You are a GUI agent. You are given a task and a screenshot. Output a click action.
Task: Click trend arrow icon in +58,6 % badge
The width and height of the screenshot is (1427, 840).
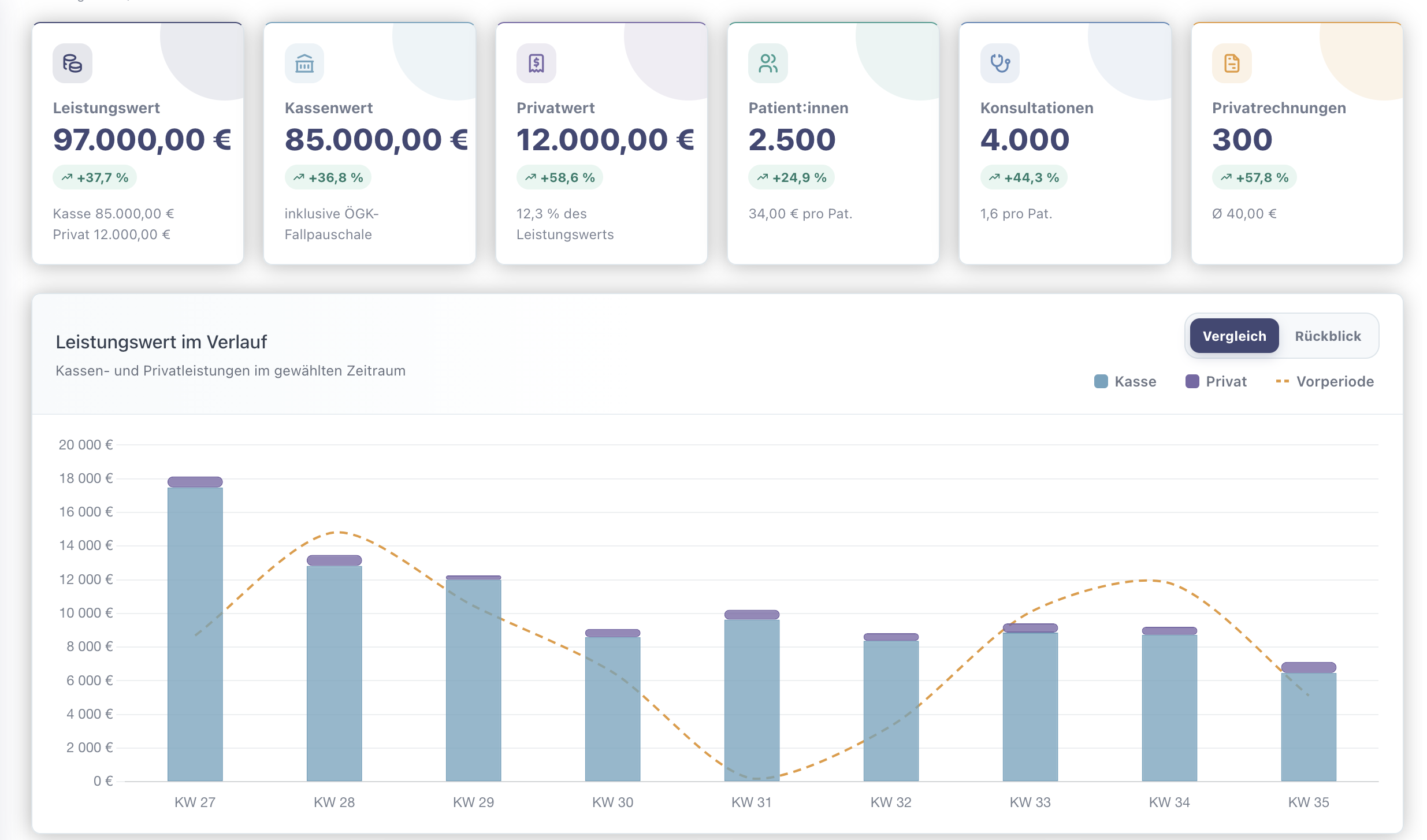pos(530,177)
